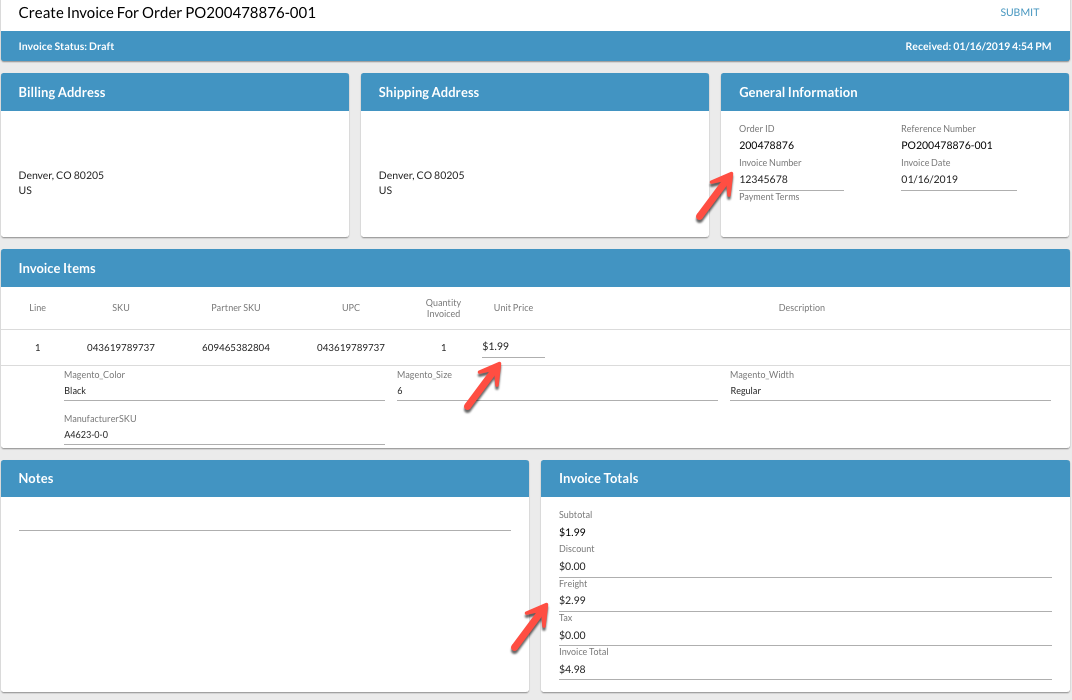
Task: Click the Partner SKU value 609465382804
Action: (x=236, y=348)
